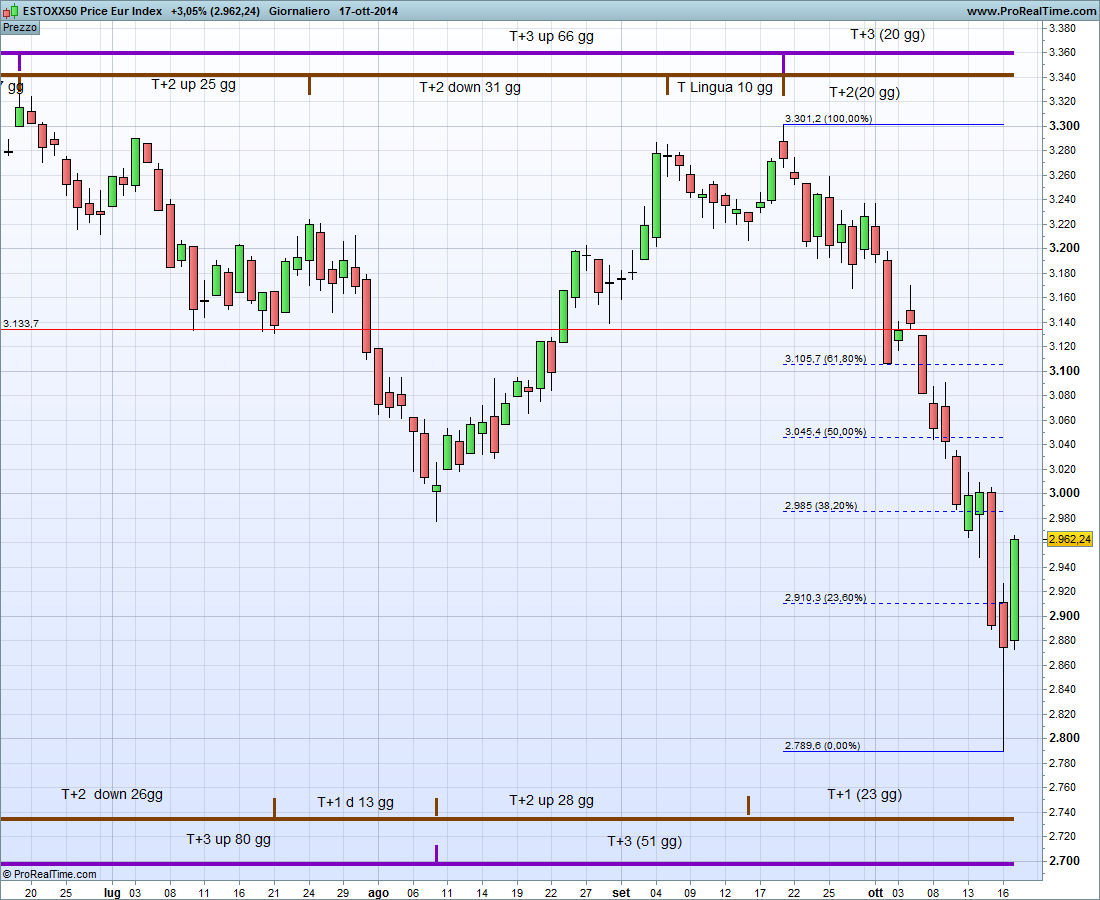This screenshot has height=900, width=1100.
Task: Click the 2.800 price axis value
Action: (1064, 738)
